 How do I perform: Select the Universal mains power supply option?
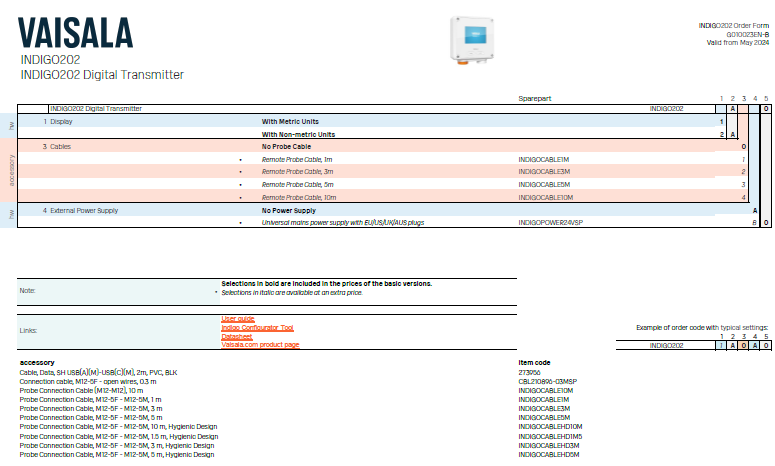(343, 222)
